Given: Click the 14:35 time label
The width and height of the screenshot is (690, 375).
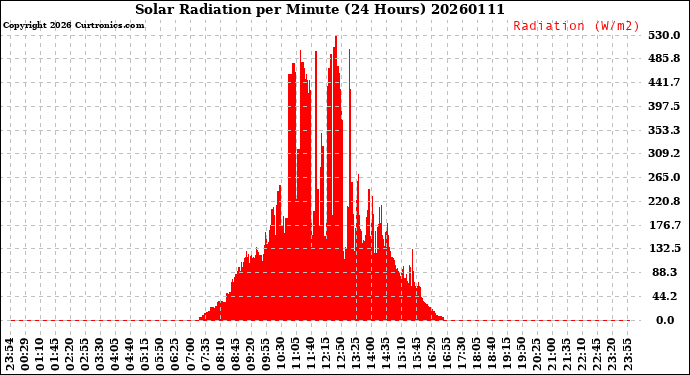Looking at the screenshot, I should [x=385, y=355].
